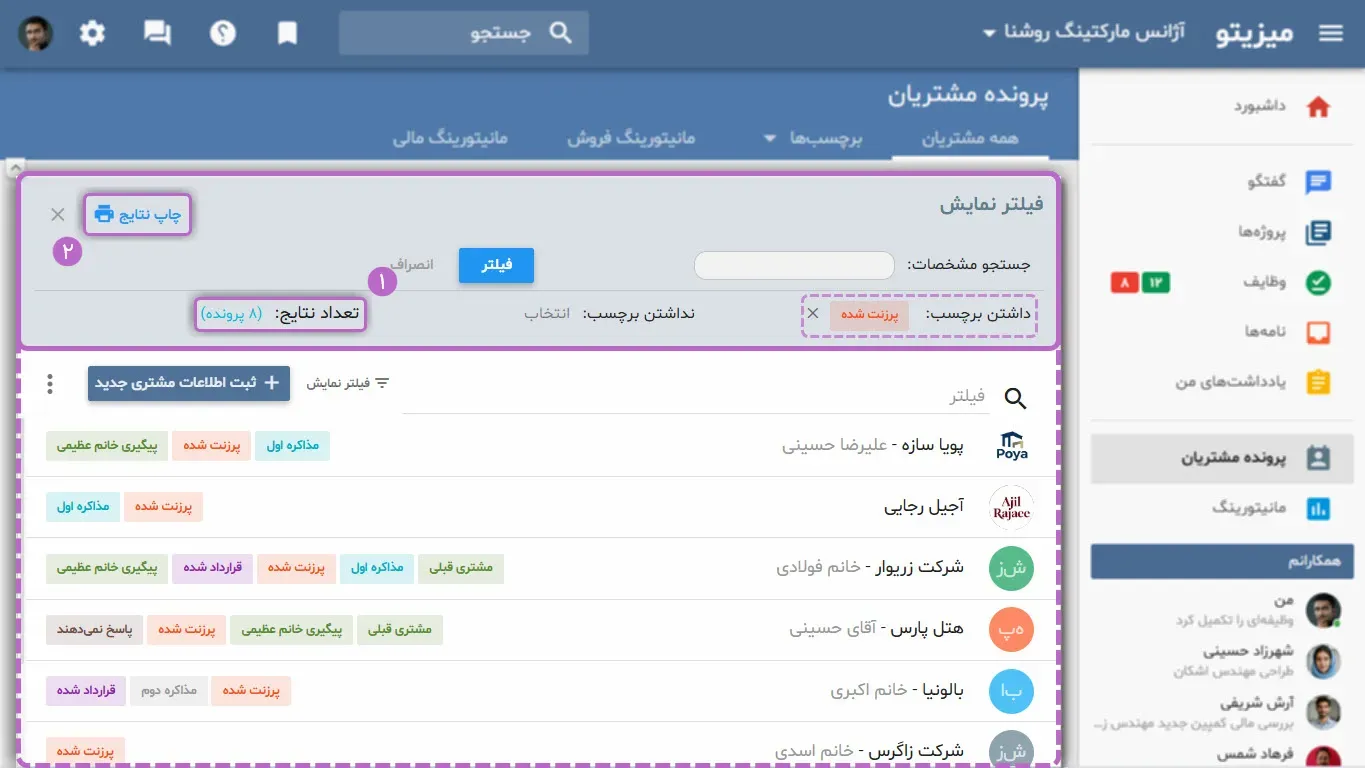
Task: Click the مذاکره دوم tag on بالونیا
Action: click(x=168, y=691)
